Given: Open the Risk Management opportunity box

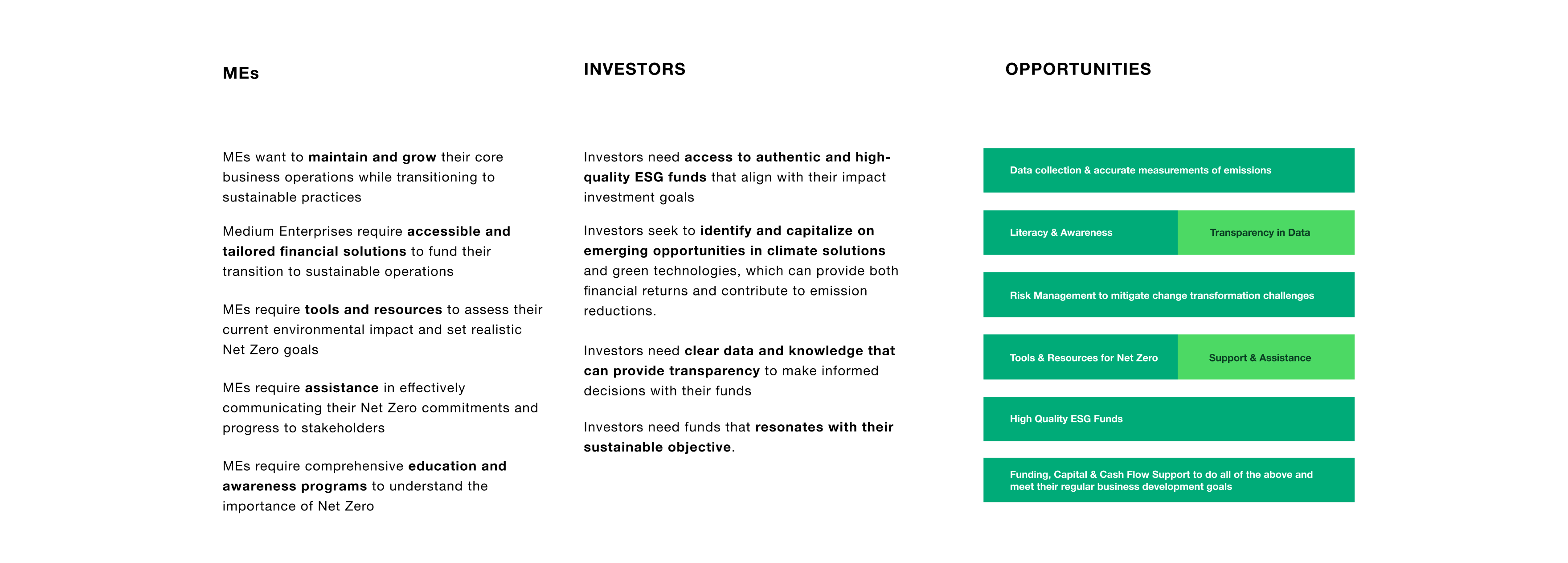Looking at the screenshot, I should tap(1168, 295).
